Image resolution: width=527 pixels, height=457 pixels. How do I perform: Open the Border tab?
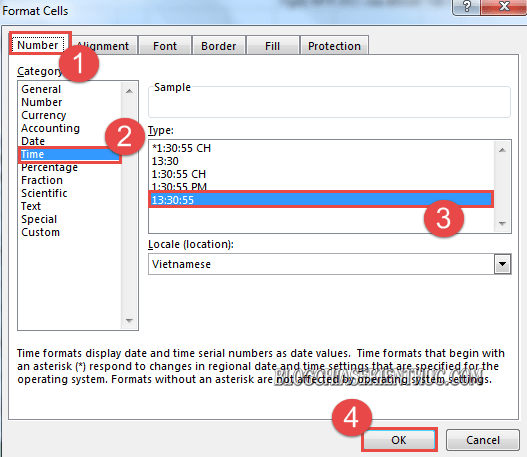[218, 46]
